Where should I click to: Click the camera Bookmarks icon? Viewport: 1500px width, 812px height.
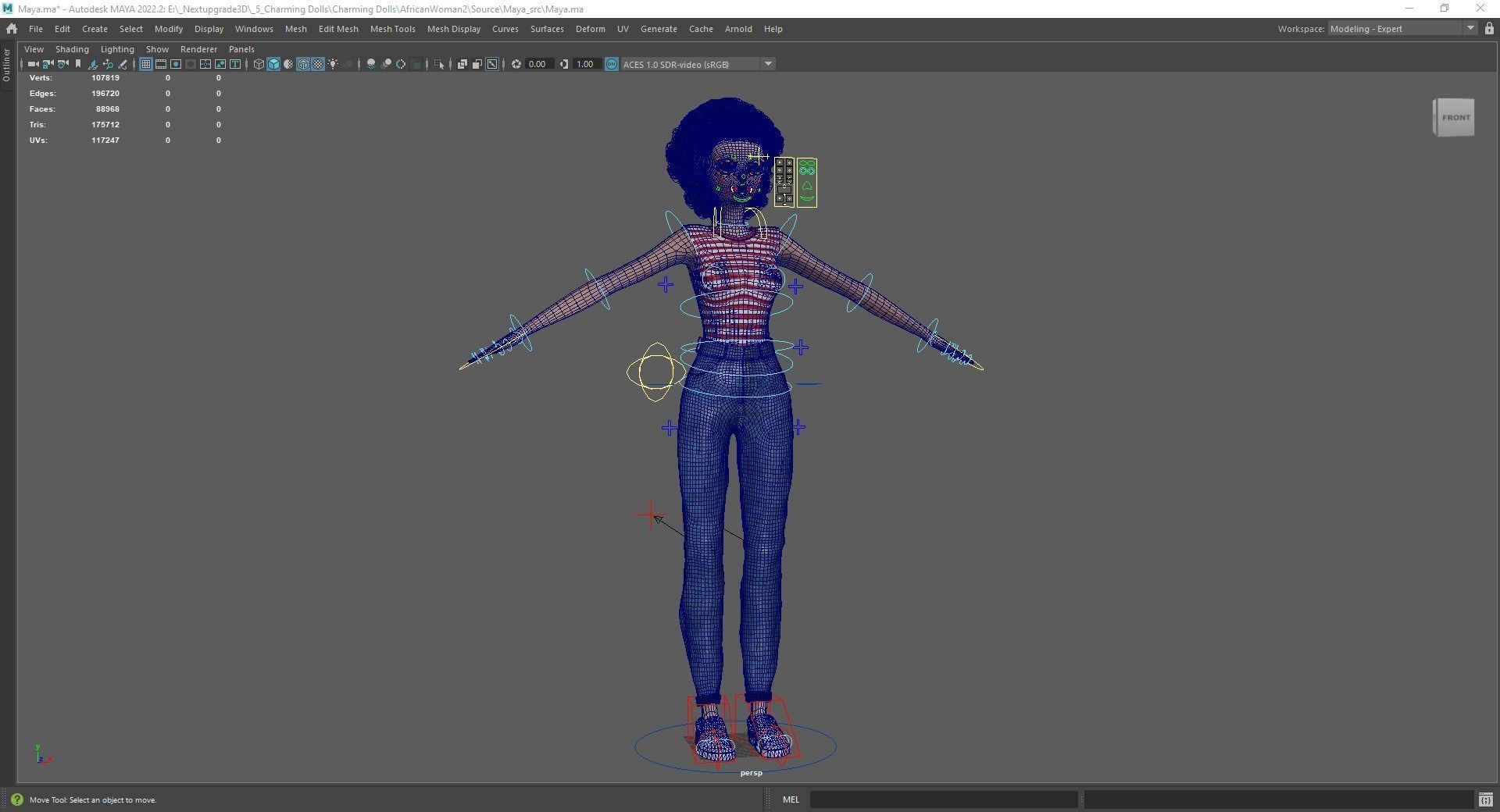tap(77, 64)
